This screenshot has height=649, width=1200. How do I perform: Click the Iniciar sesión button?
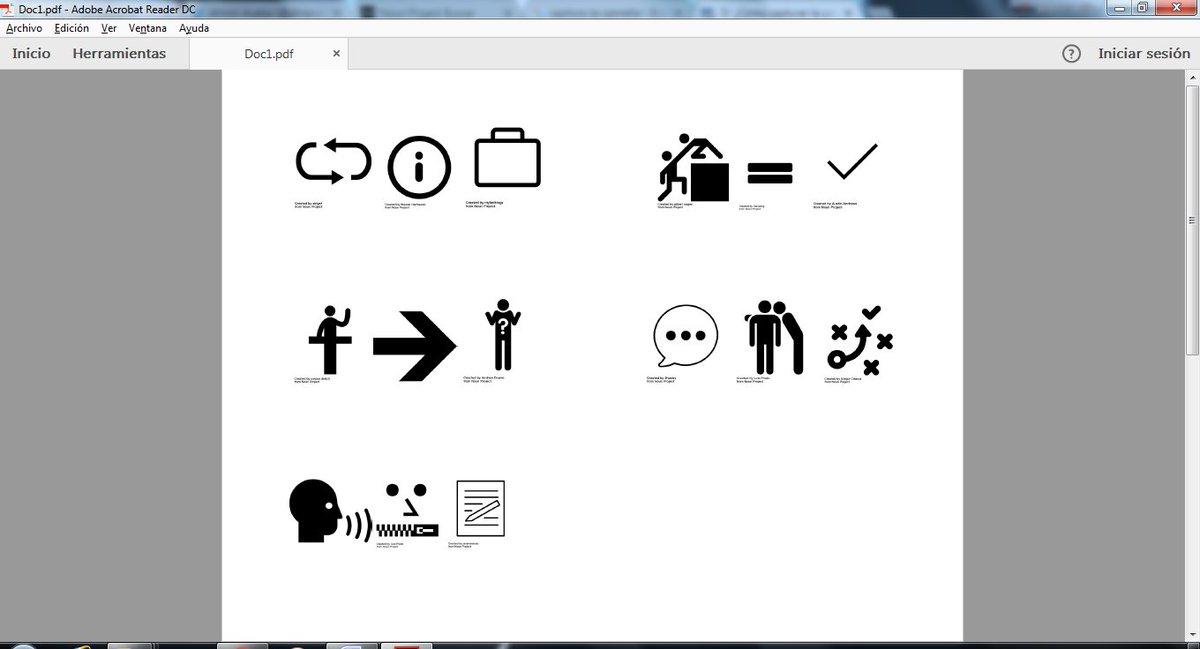pyautogui.click(x=1144, y=53)
